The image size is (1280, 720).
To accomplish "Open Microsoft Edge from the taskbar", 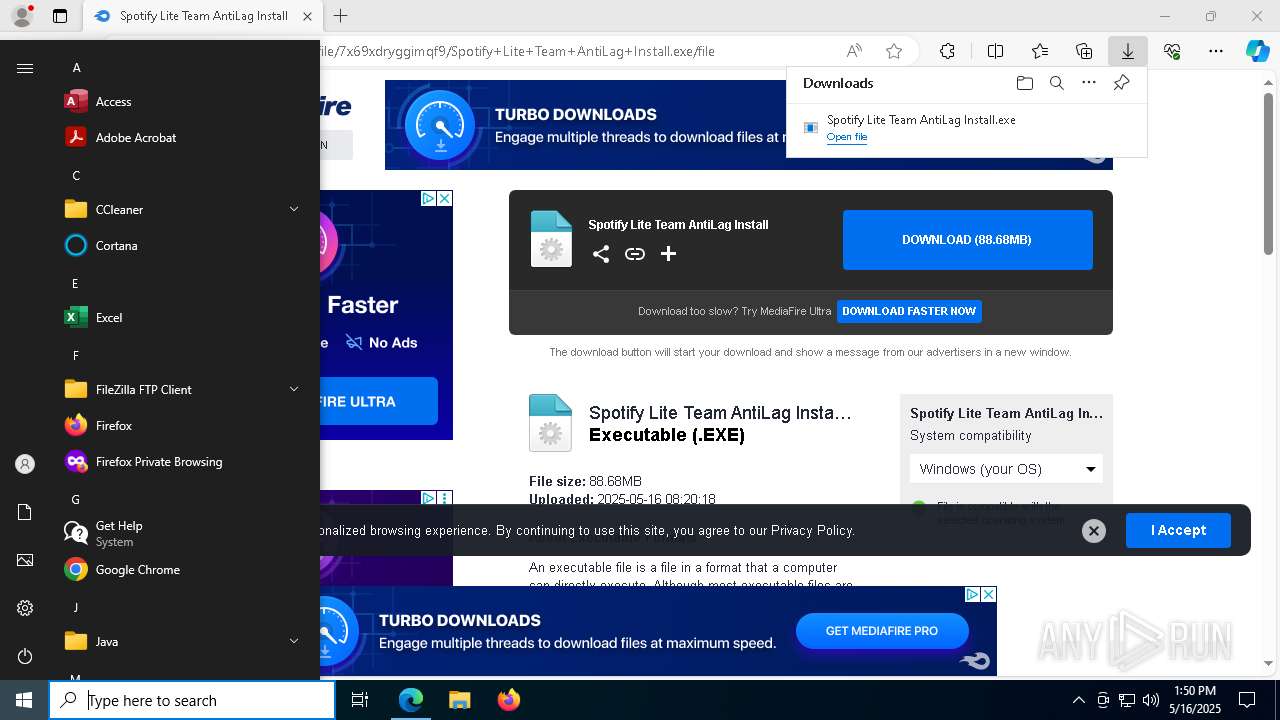I will [x=411, y=700].
